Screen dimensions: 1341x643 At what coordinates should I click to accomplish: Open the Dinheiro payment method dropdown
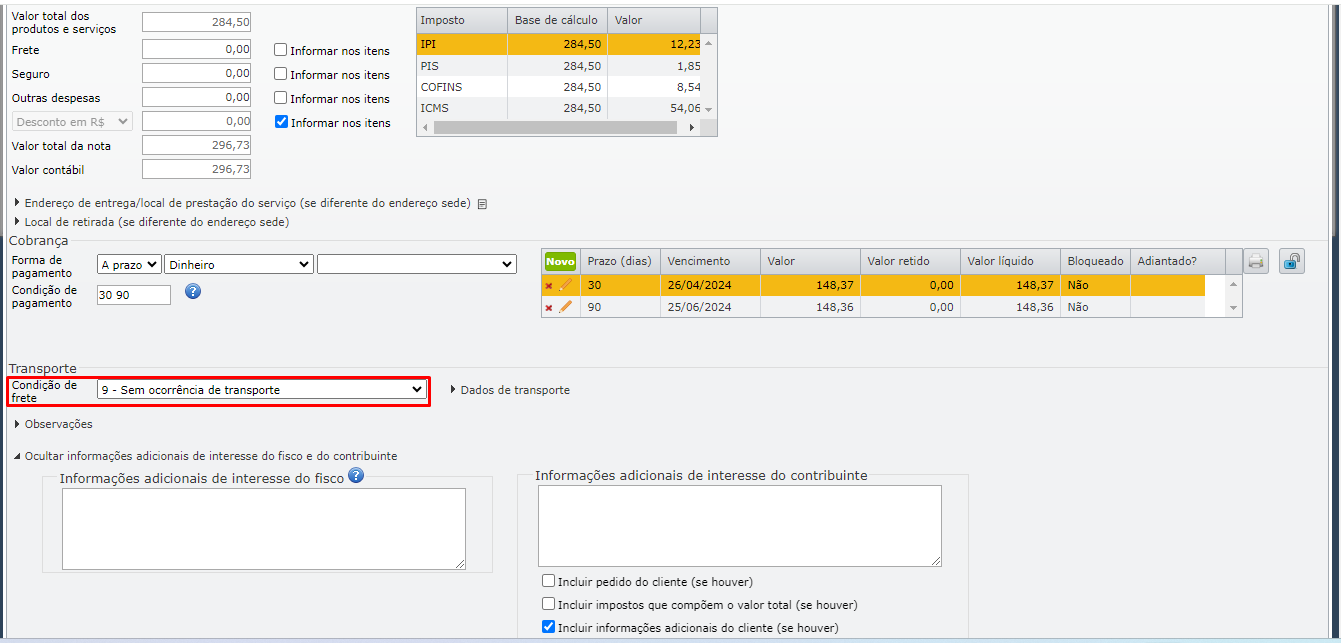239,264
